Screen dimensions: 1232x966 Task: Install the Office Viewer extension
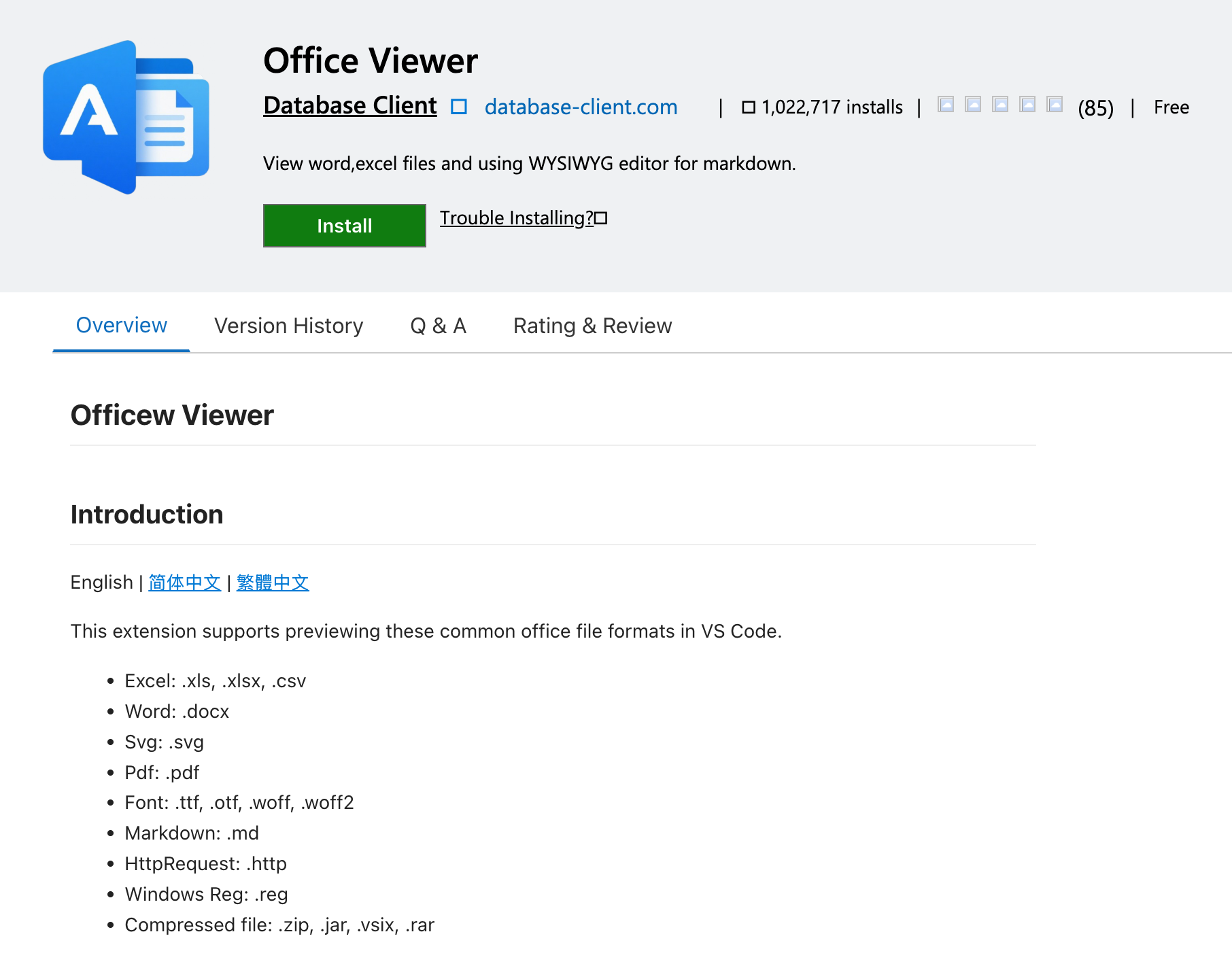[x=345, y=226]
